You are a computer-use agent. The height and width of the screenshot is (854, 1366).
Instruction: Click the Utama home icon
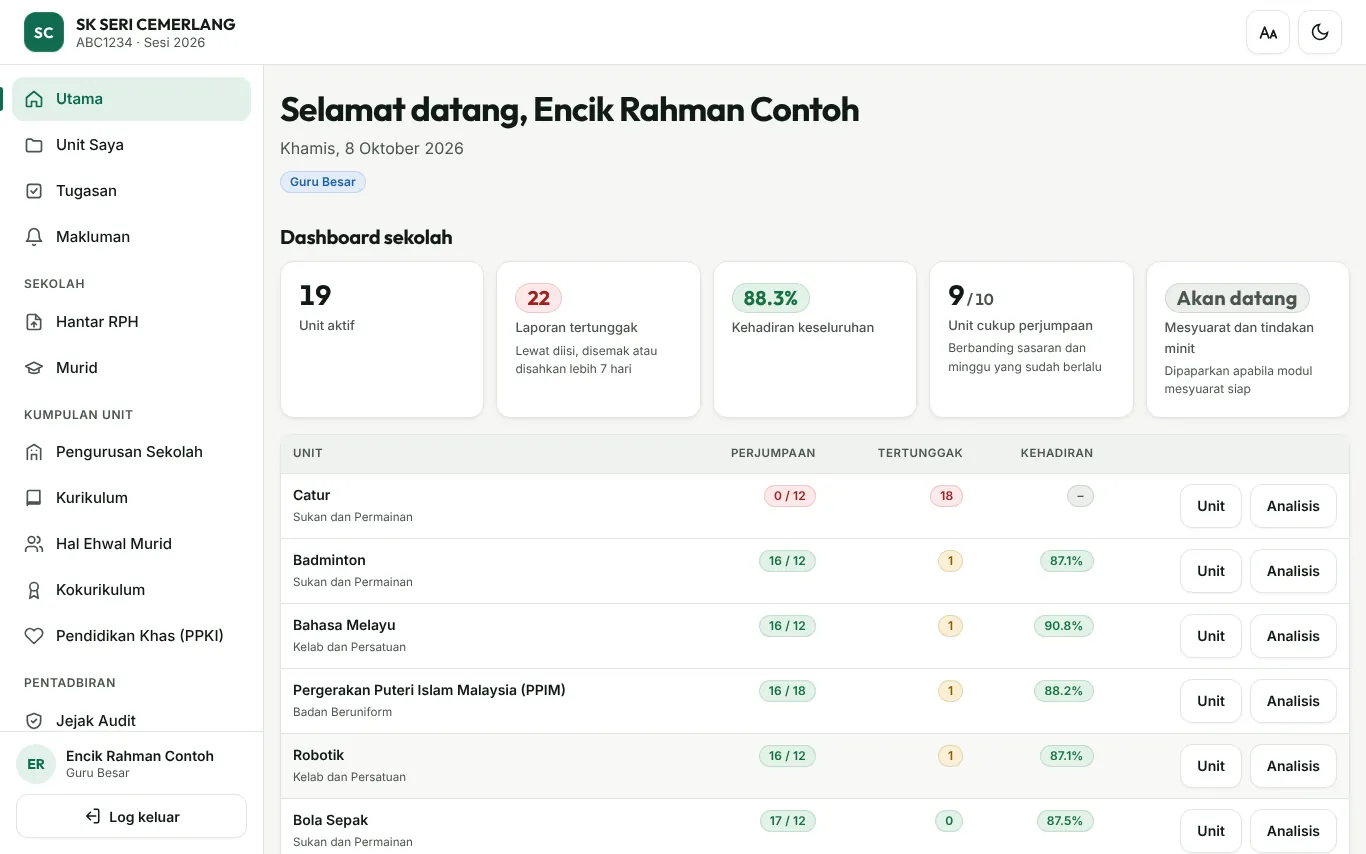point(34,99)
